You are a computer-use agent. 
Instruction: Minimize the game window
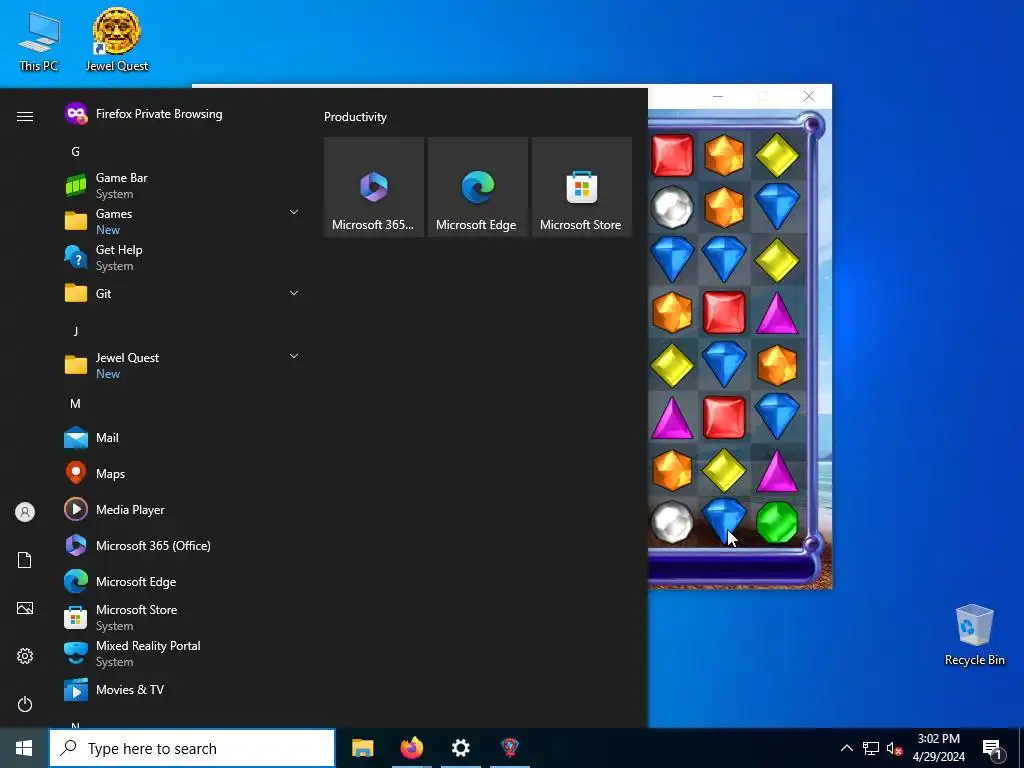[x=718, y=97]
